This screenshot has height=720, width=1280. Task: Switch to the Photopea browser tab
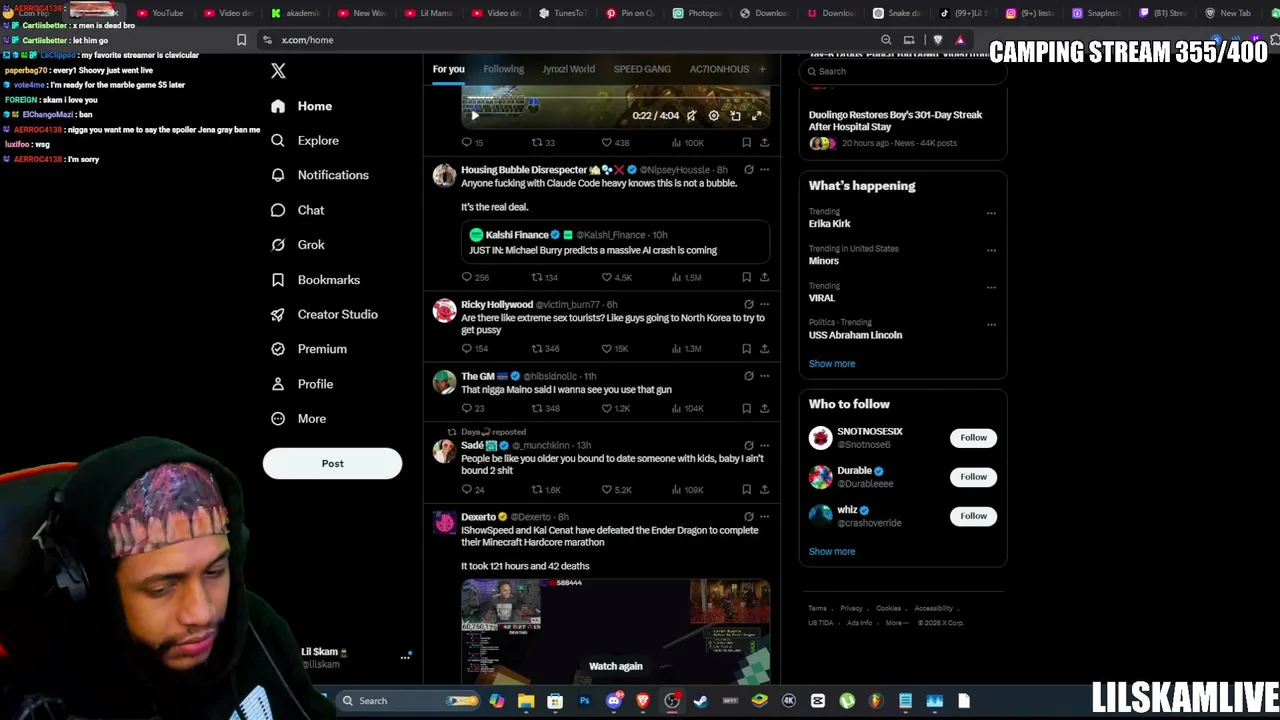698,13
